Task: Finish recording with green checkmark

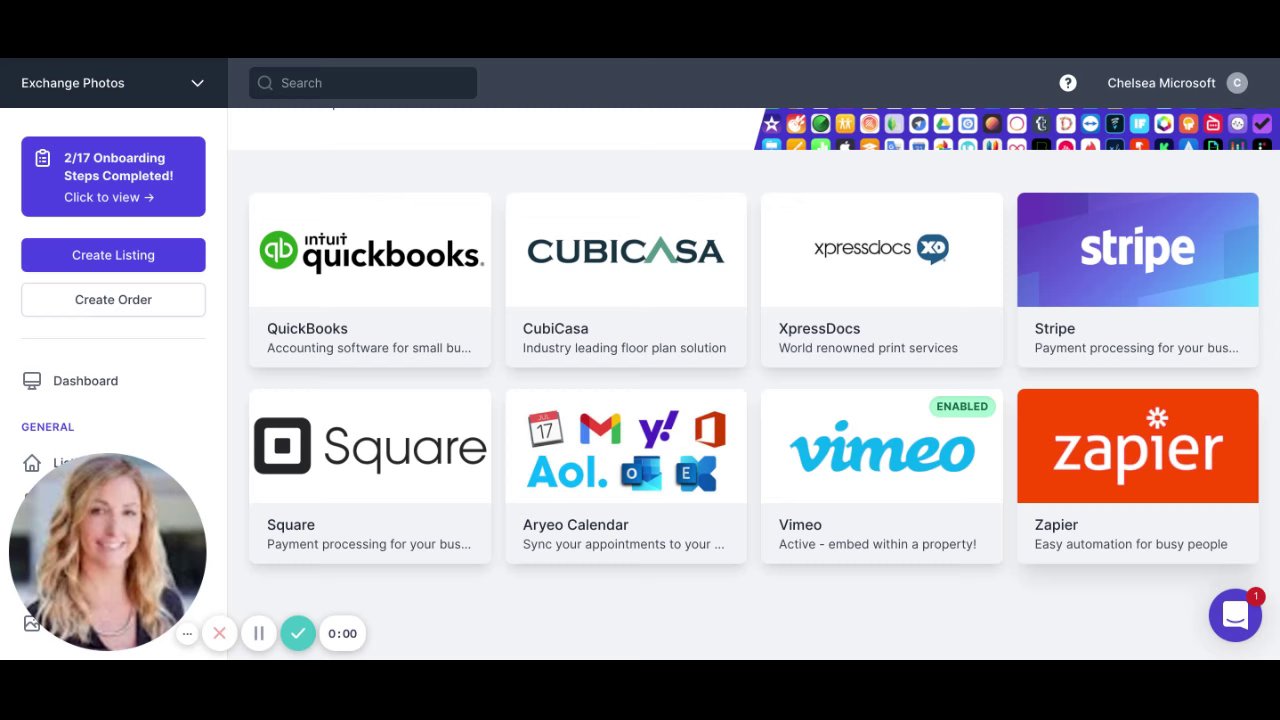Action: [298, 633]
